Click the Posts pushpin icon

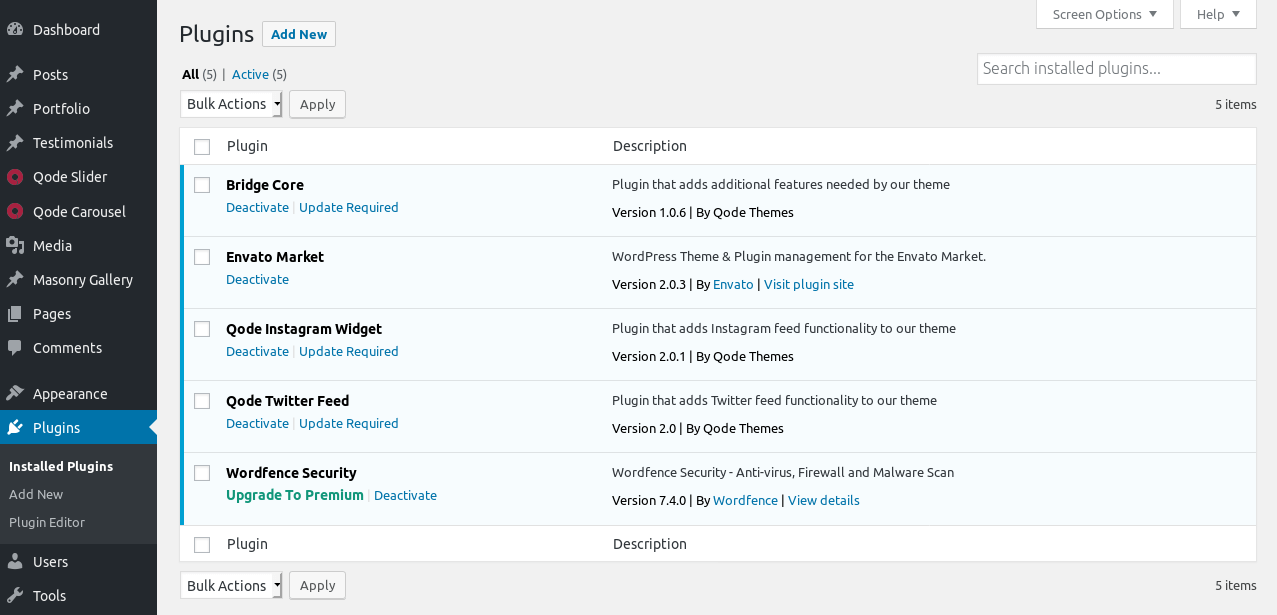tap(15, 75)
